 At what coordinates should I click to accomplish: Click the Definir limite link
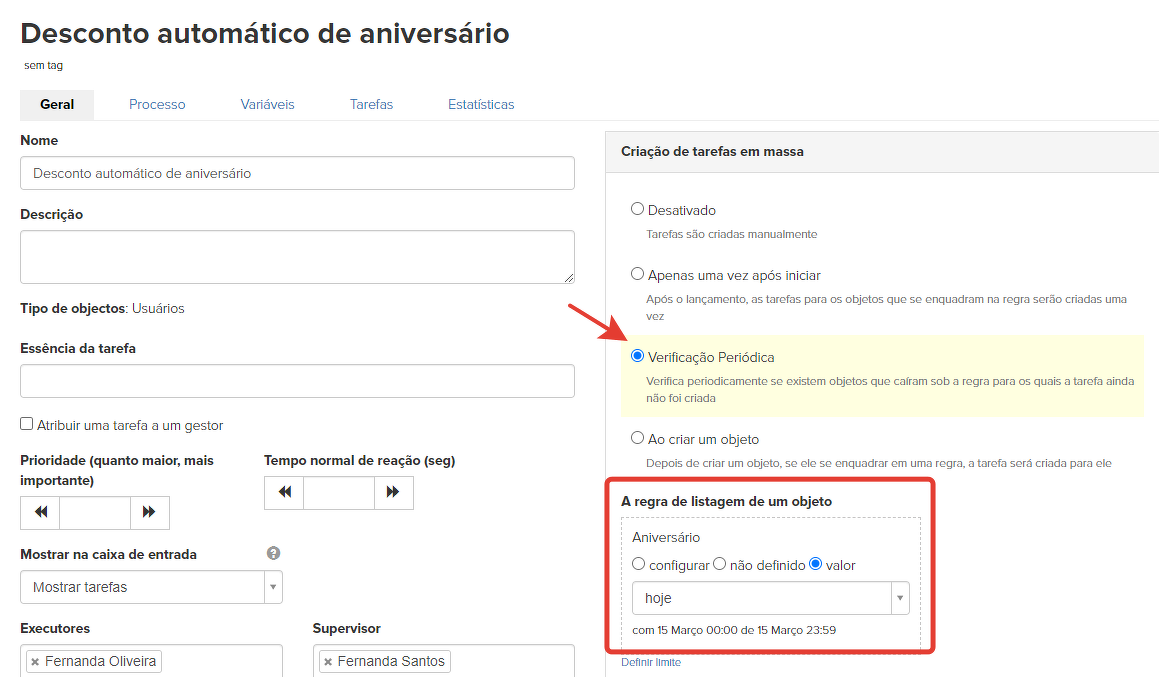(x=651, y=662)
